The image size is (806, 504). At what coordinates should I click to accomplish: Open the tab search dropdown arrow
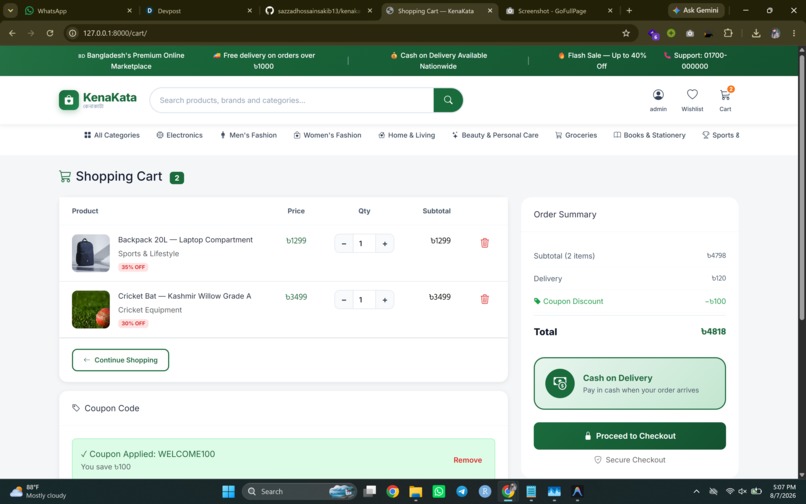10,10
